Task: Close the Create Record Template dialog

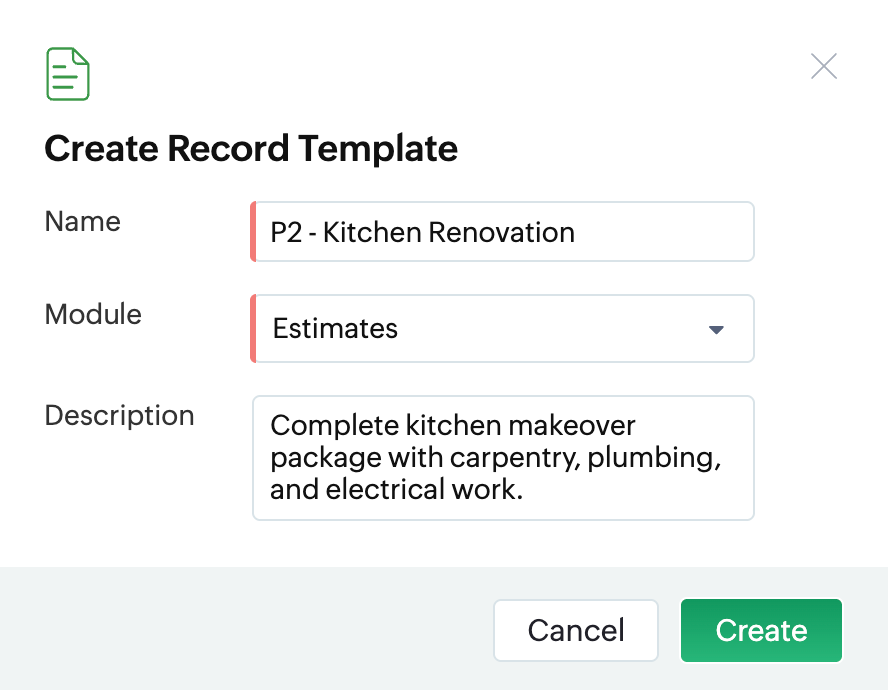Action: click(823, 67)
